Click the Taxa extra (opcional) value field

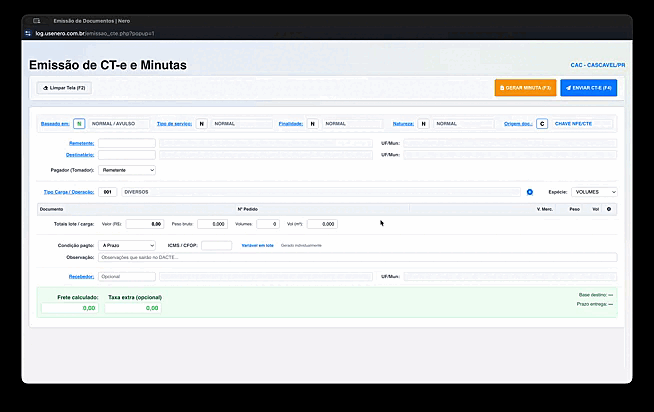(x=133, y=308)
